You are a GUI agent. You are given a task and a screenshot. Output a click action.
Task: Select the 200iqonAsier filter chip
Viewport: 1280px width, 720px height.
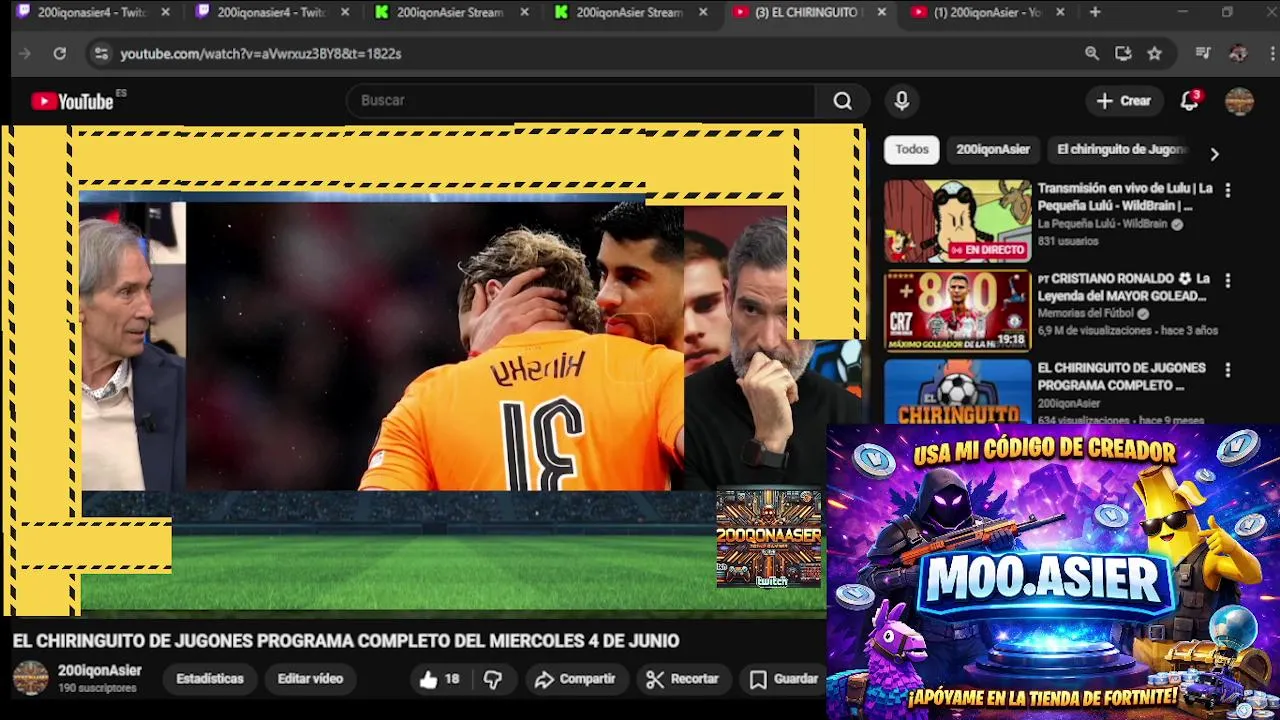[x=992, y=149]
